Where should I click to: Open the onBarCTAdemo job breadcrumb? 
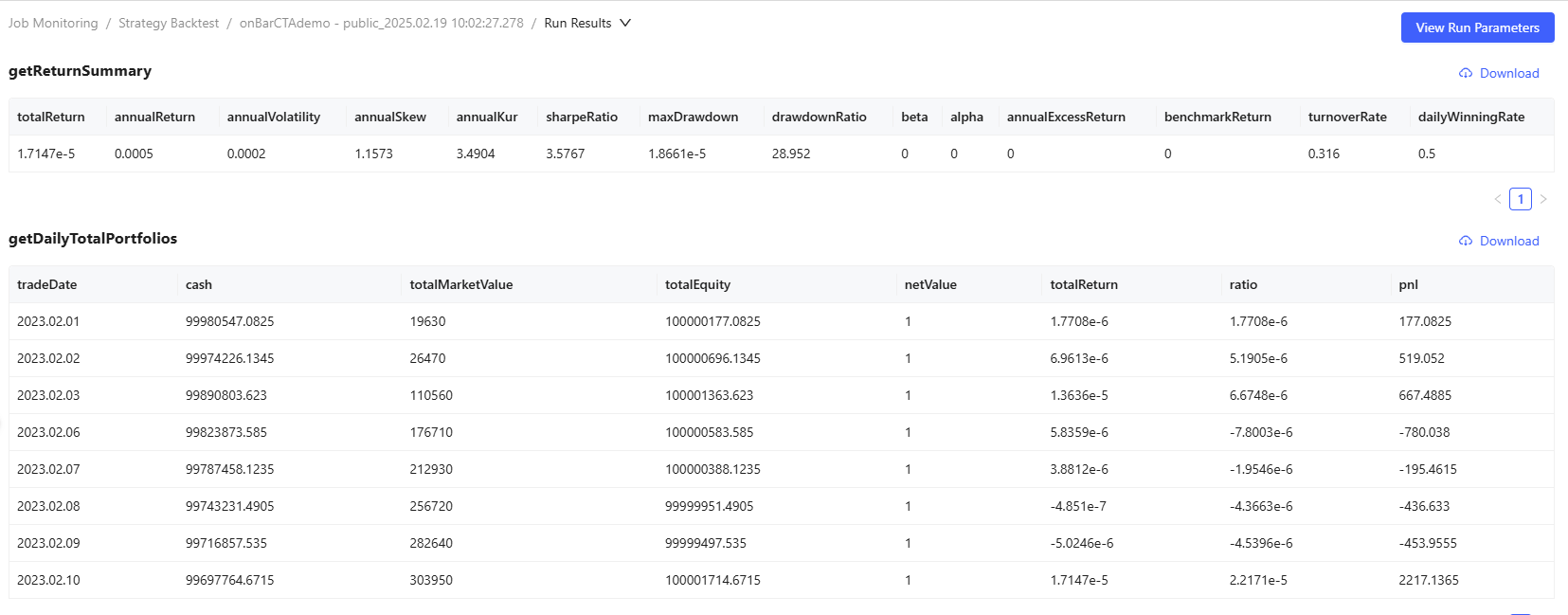click(x=381, y=23)
